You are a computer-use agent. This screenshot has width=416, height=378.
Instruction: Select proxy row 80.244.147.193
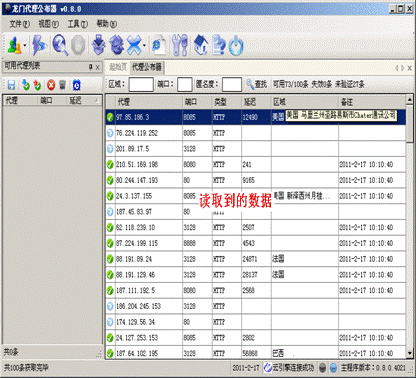click(x=256, y=180)
